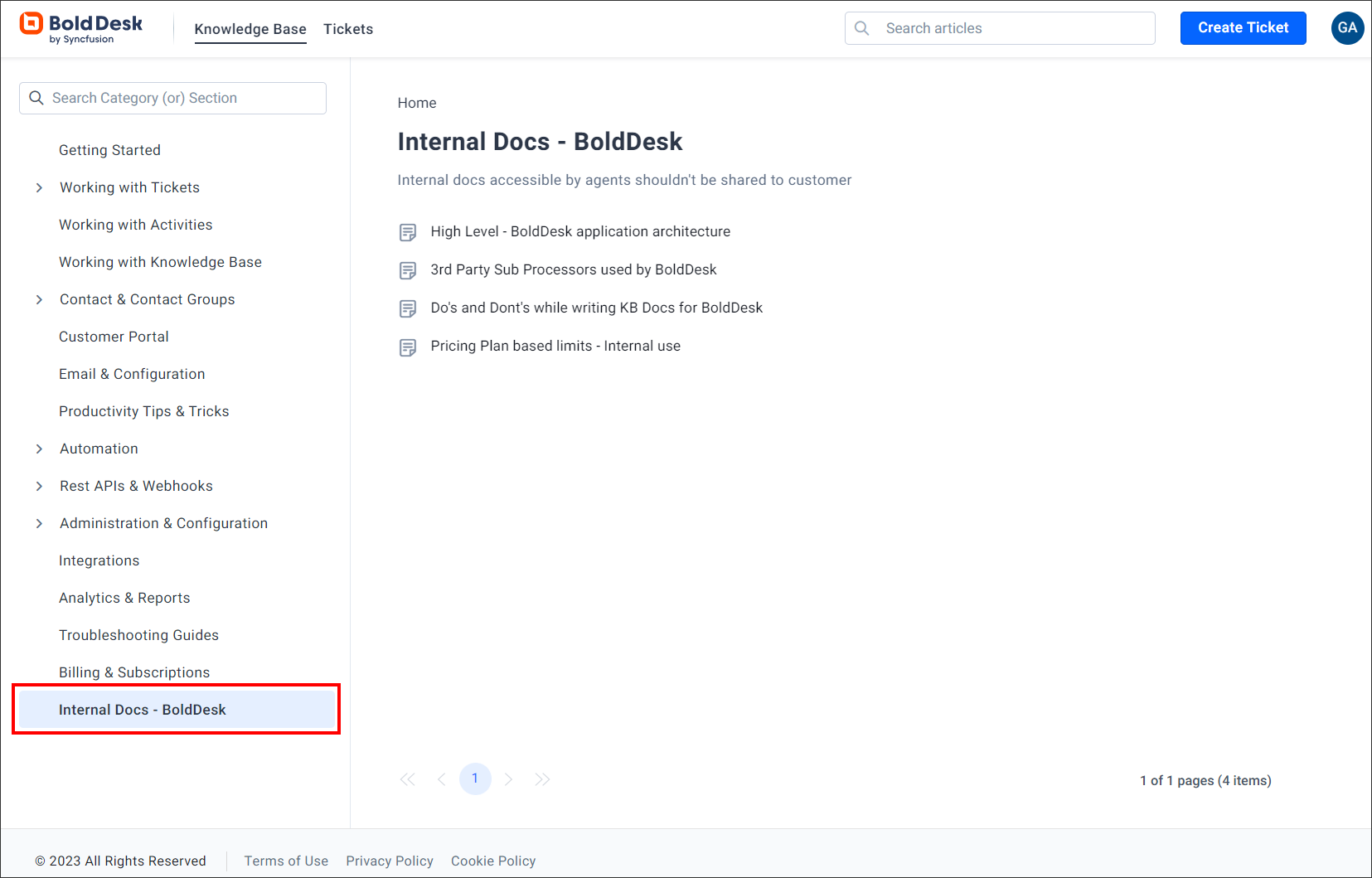Select Email & Configuration category
Viewport: 1372px width, 878px height.
[132, 374]
